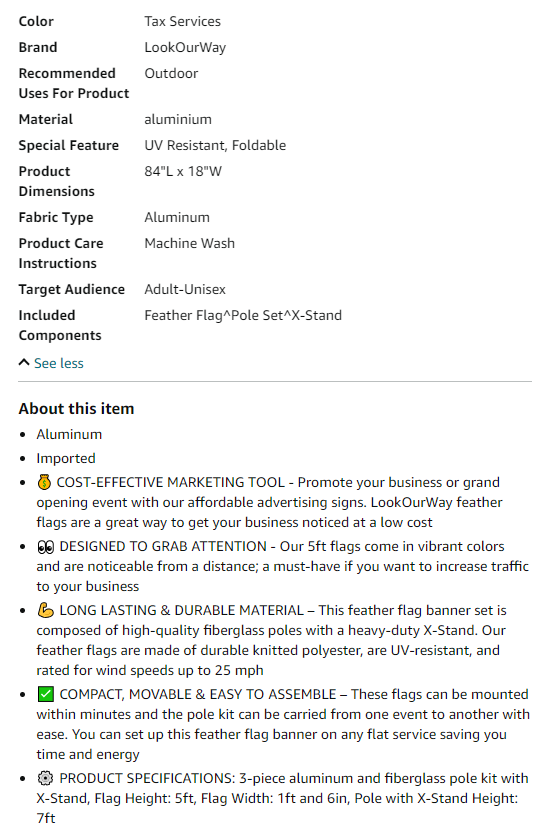Viewport: 549px width, 835px height.
Task: Click the See less chevron arrow
Action: pos(24,363)
